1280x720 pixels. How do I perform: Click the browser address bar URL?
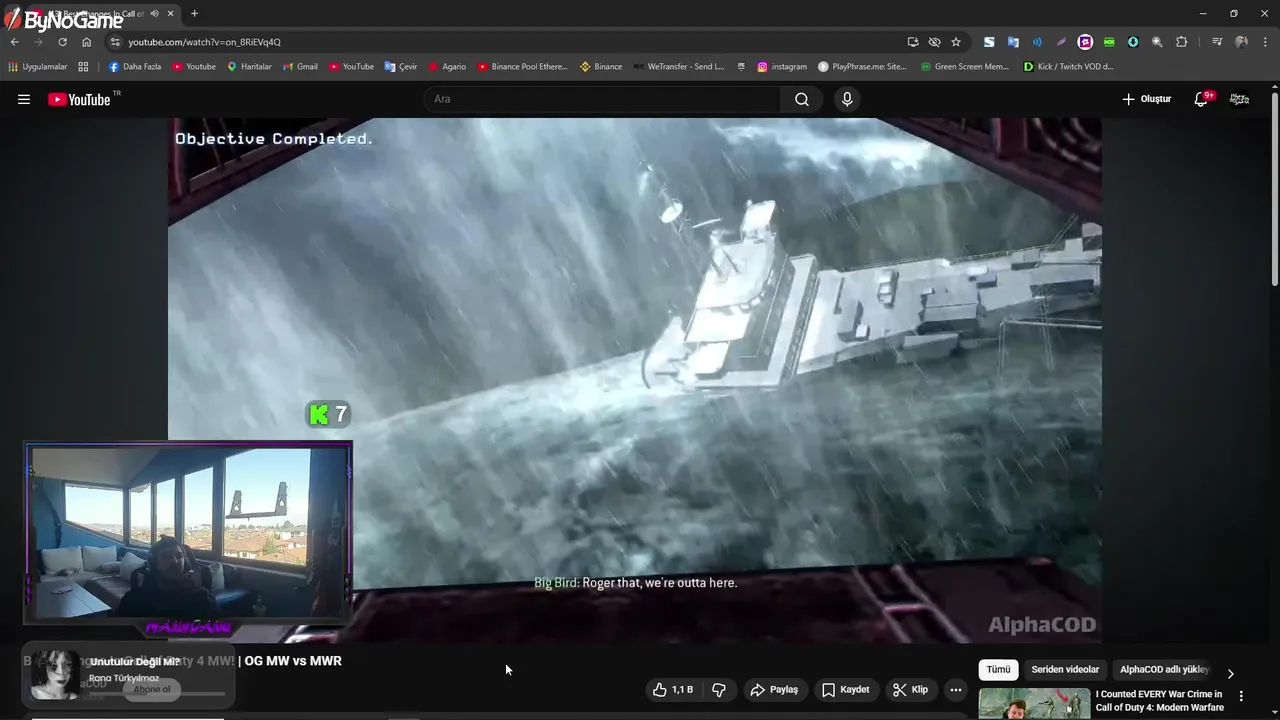coord(204,42)
